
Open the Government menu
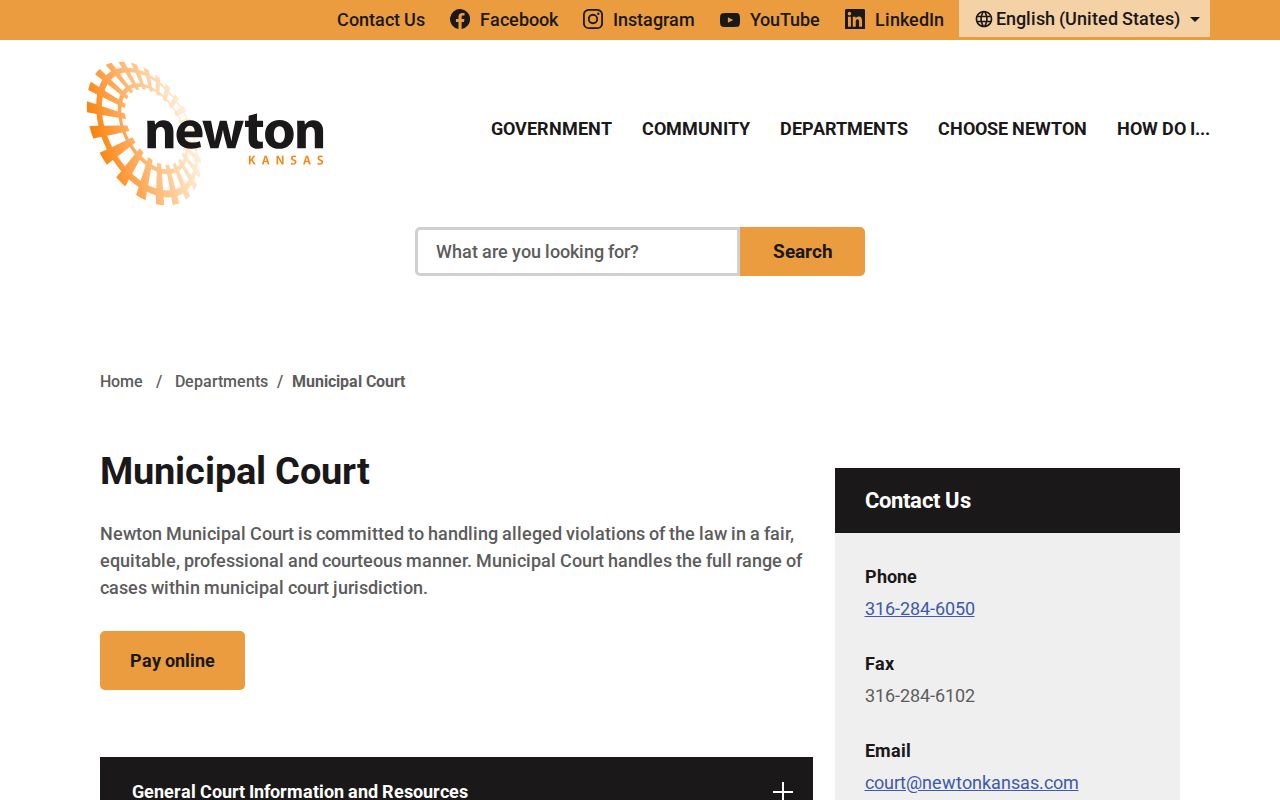551,129
